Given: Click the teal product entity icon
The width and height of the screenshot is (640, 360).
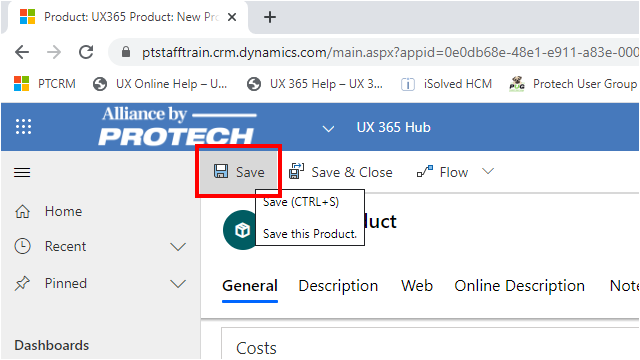Looking at the screenshot, I should coord(240,230).
